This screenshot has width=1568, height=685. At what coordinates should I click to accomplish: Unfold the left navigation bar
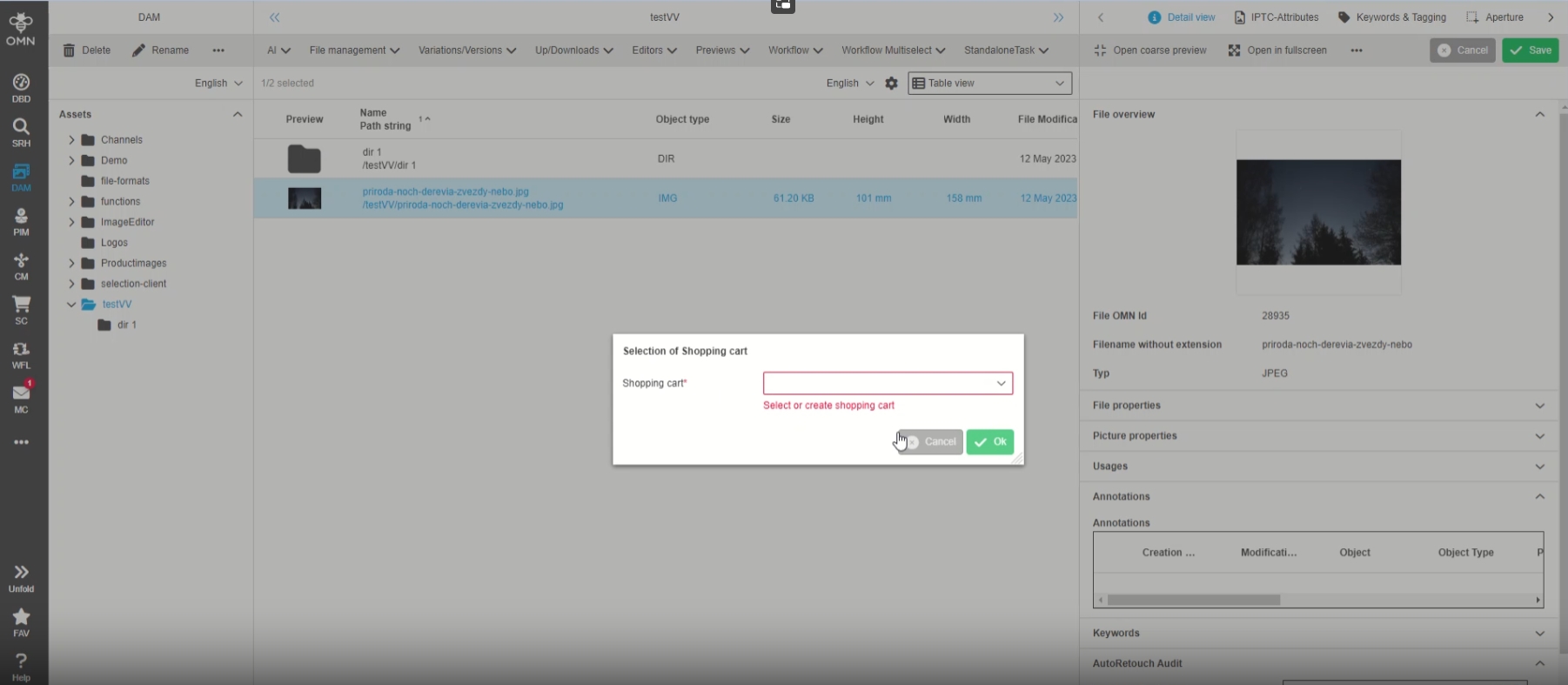[x=21, y=578]
